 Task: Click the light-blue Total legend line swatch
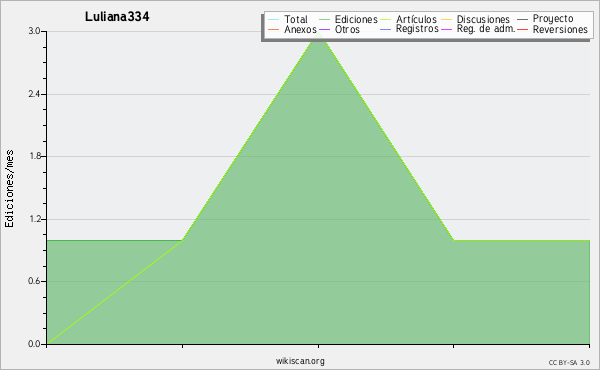click(x=274, y=20)
